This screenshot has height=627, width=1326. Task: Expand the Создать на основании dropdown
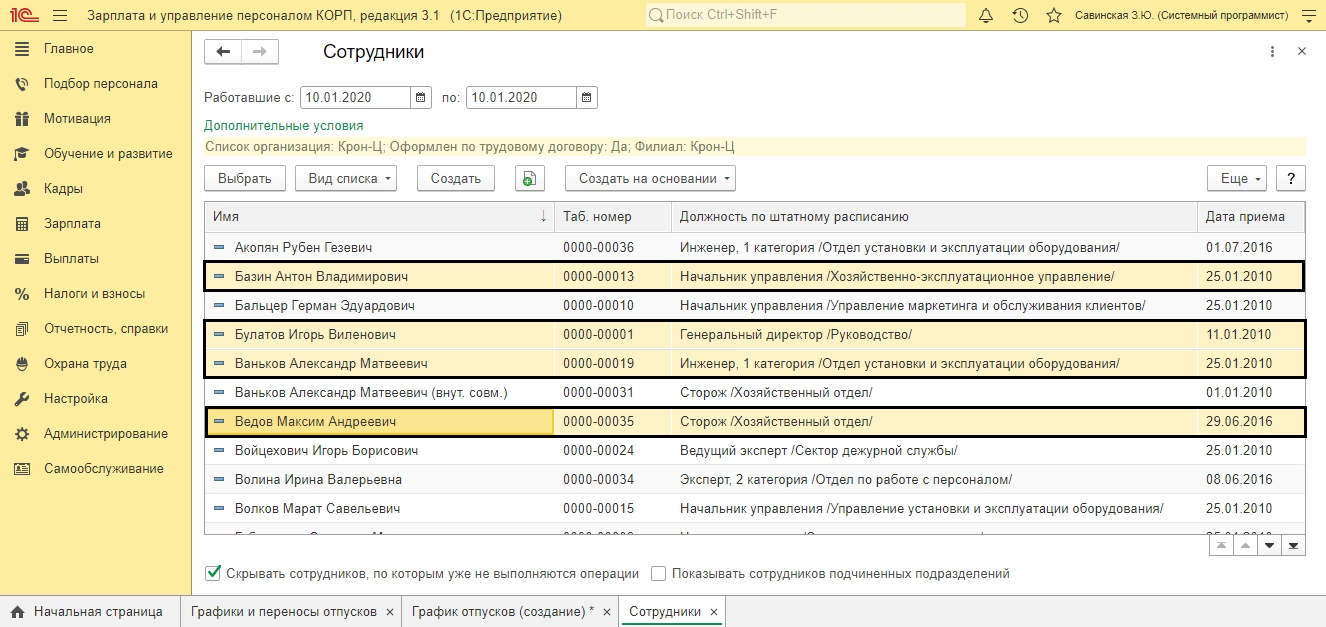click(x=650, y=179)
